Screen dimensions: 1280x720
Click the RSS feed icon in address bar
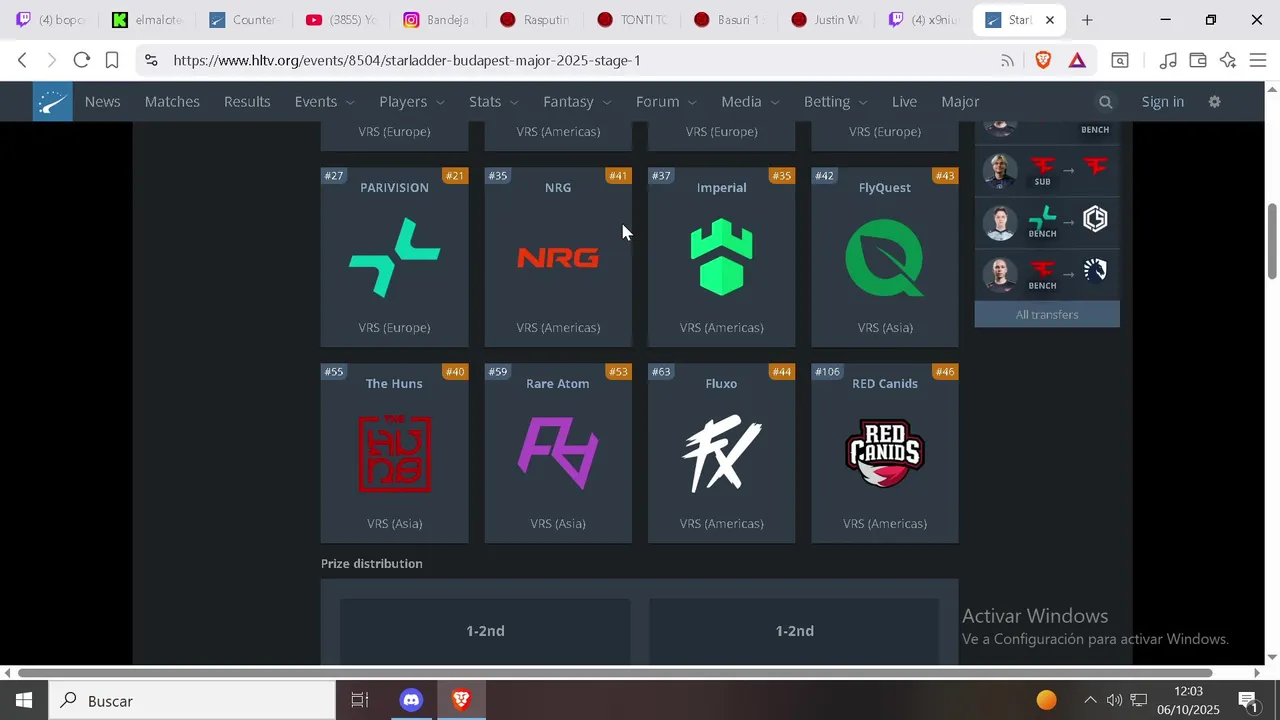pyautogui.click(x=1007, y=60)
